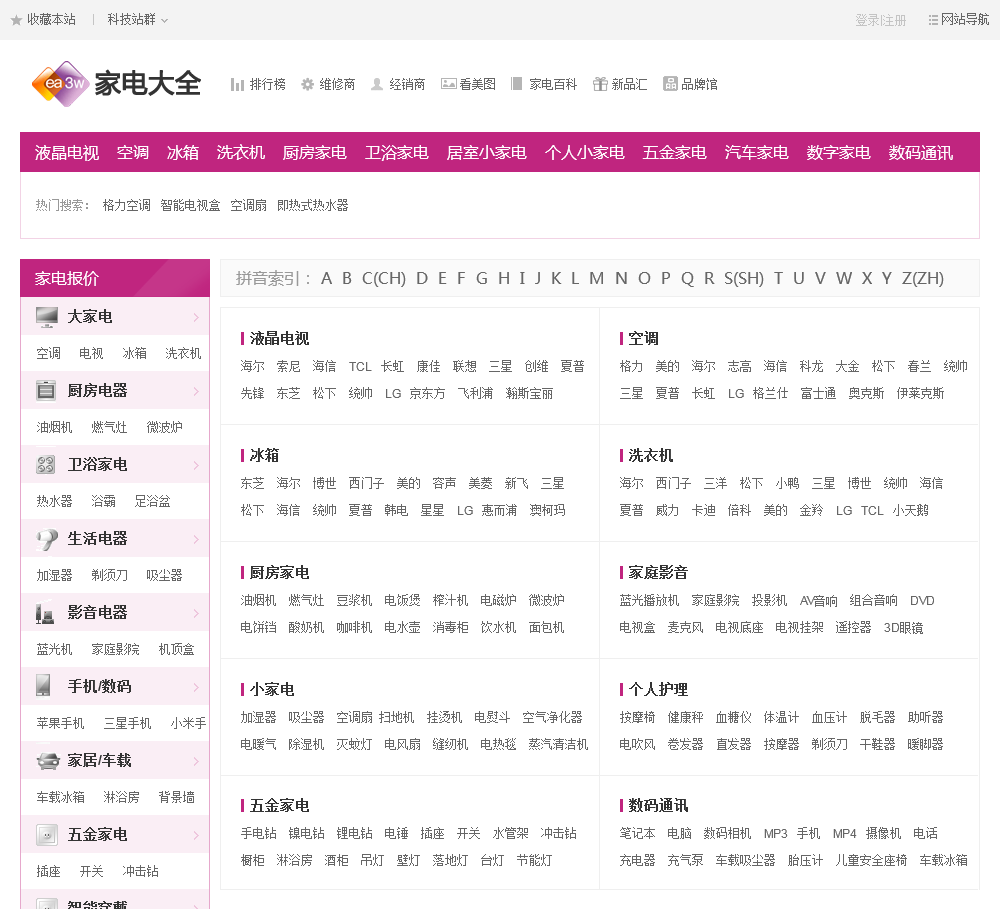Click 索尼 under 液晶电视
The width and height of the screenshot is (1000, 909).
click(288, 366)
